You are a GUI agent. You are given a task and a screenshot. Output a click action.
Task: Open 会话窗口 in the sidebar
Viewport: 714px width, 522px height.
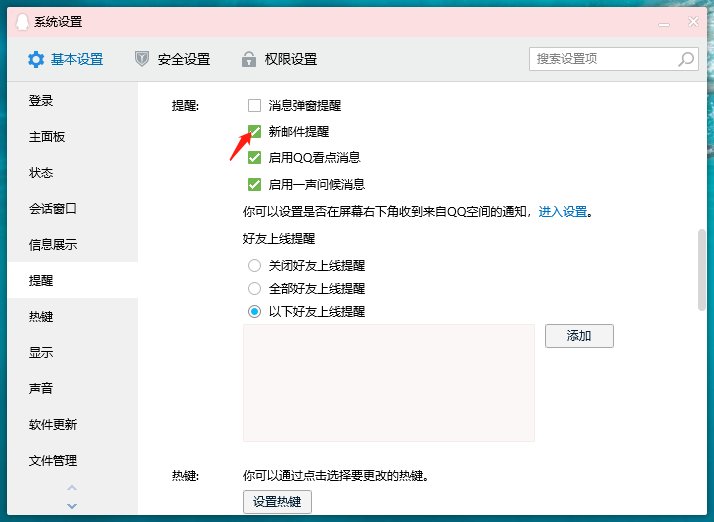pyautogui.click(x=72, y=209)
